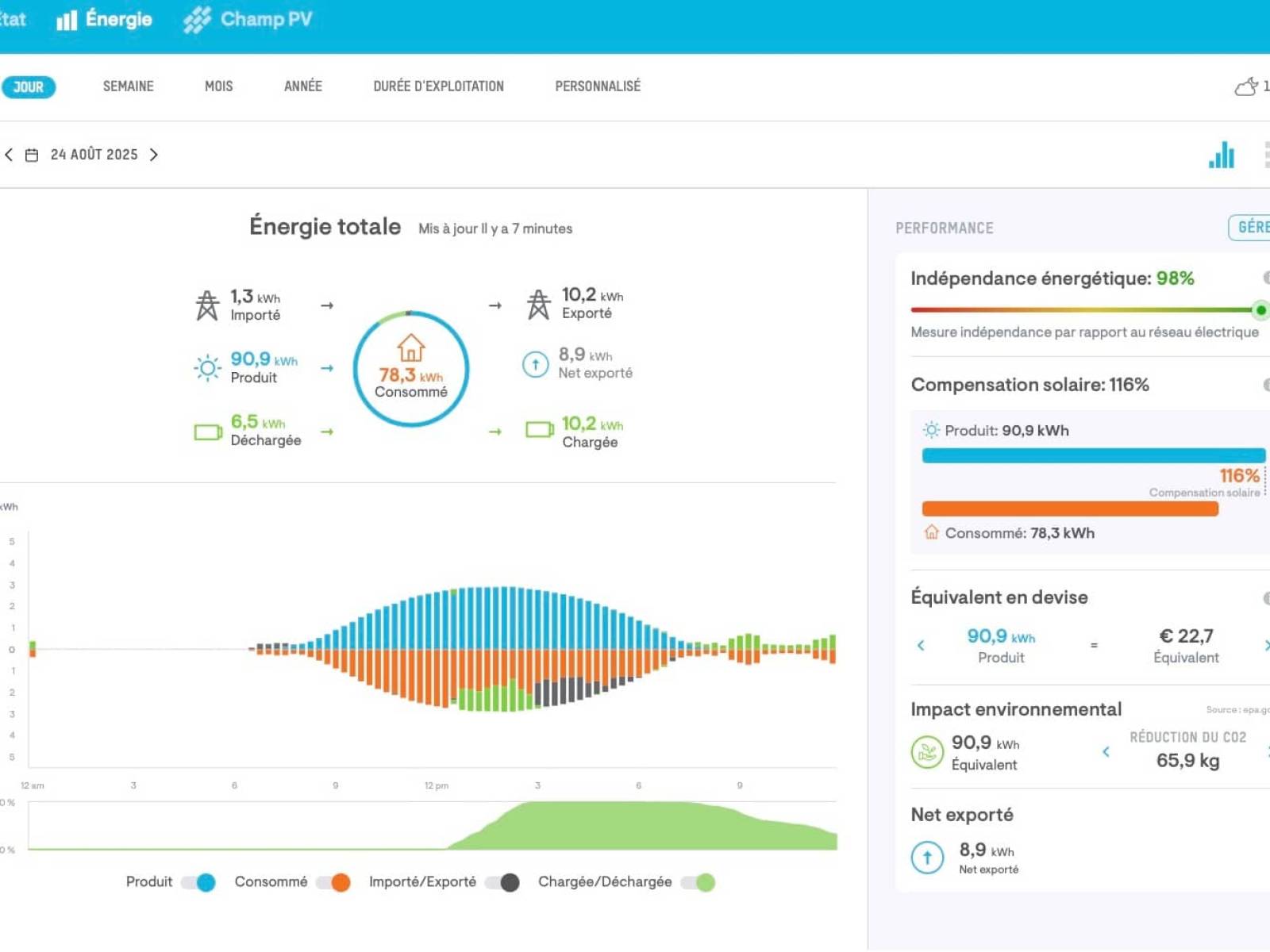This screenshot has height=952, width=1270.
Task: Open the bar chart view icon
Action: pyautogui.click(x=1221, y=155)
